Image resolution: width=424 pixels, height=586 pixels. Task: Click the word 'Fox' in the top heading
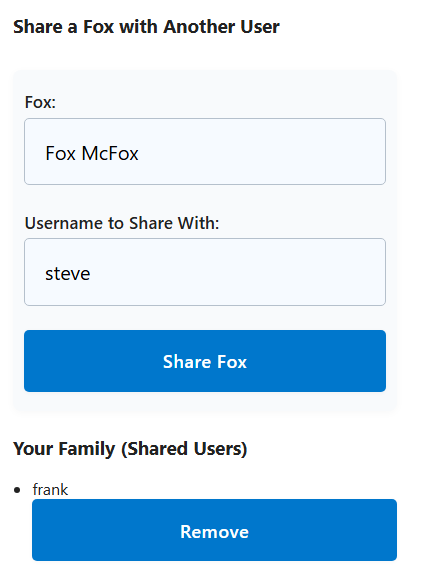point(98,27)
